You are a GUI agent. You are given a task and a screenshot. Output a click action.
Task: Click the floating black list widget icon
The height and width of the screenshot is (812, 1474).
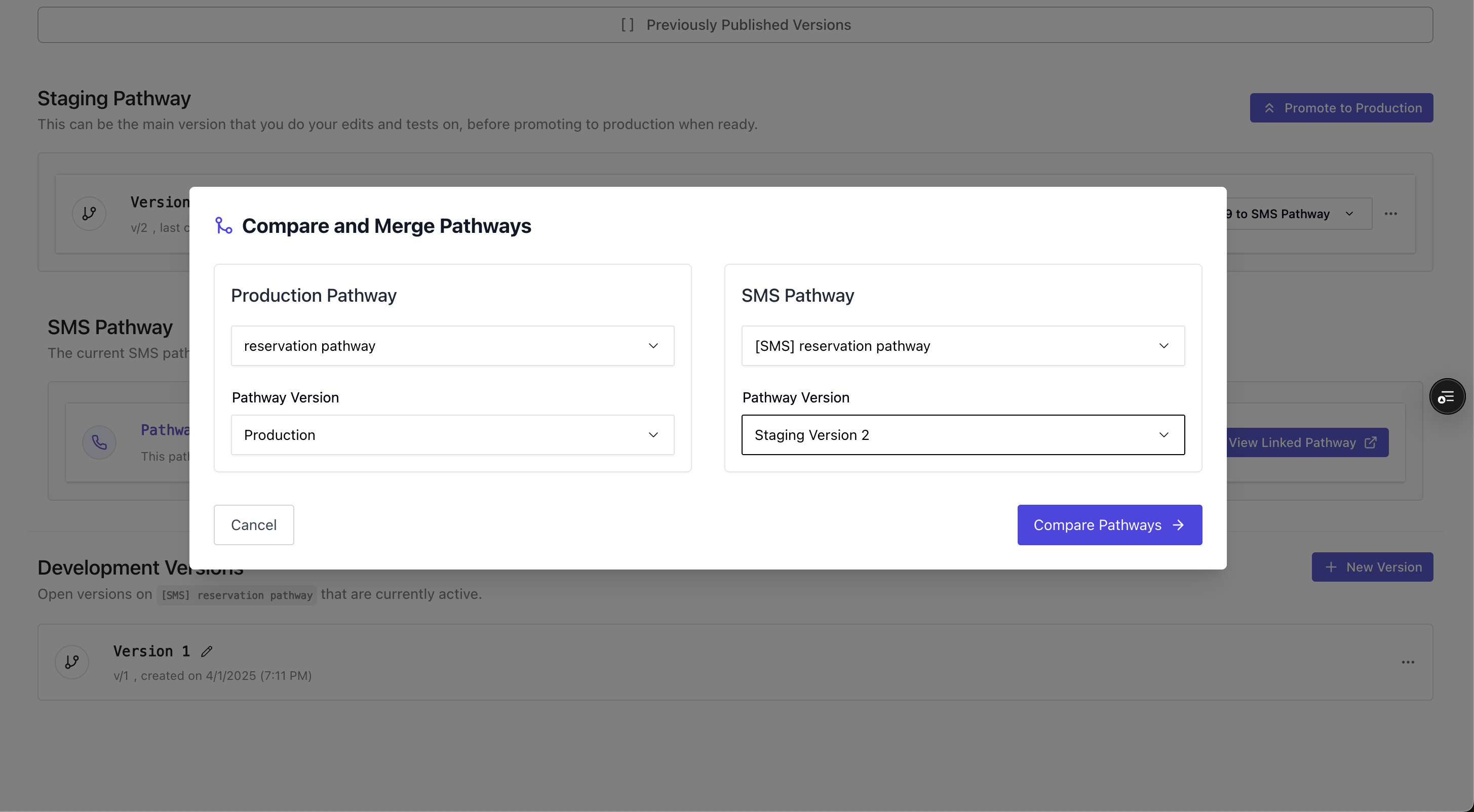tap(1447, 397)
